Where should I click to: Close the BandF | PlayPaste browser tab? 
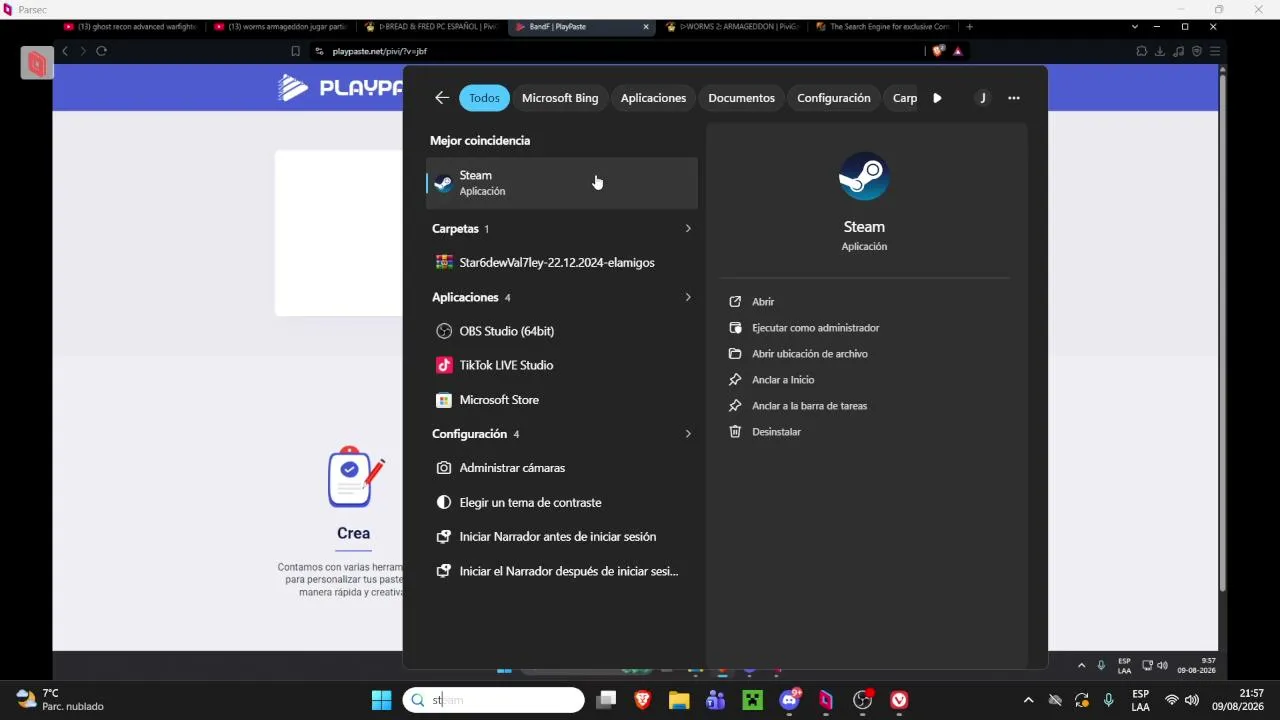coord(646,27)
